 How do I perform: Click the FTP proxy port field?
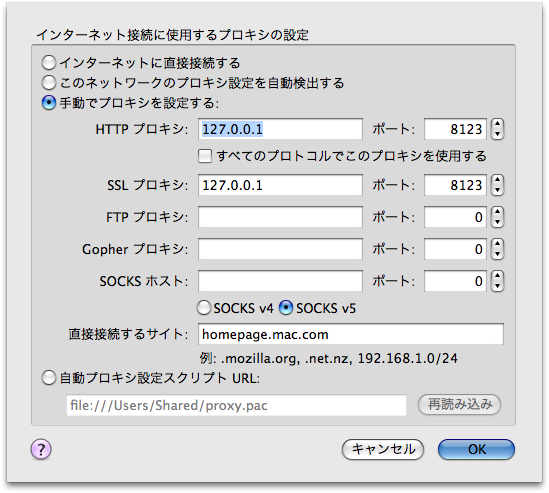tap(455, 217)
